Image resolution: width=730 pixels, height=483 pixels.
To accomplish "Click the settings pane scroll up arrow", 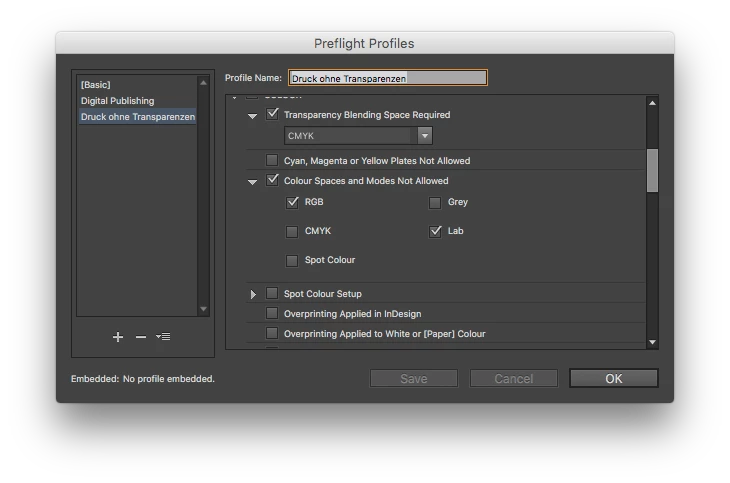I will coord(652,103).
